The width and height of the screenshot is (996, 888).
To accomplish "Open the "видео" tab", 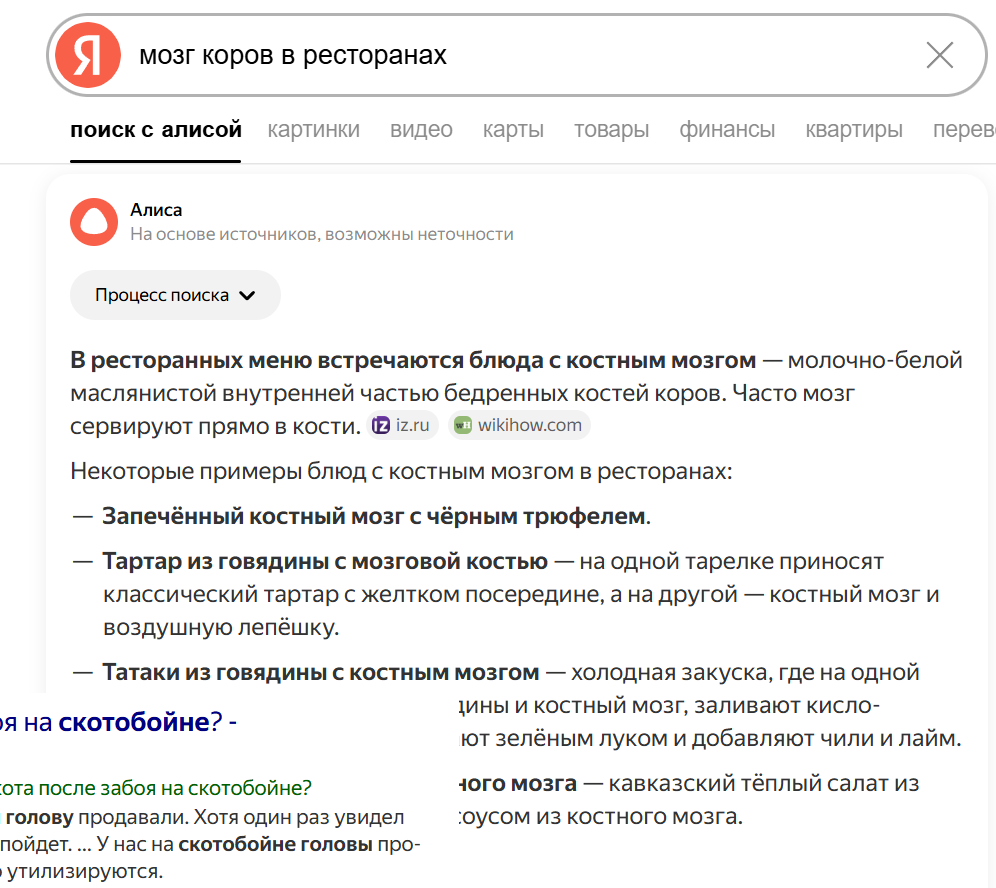I will click(421, 130).
